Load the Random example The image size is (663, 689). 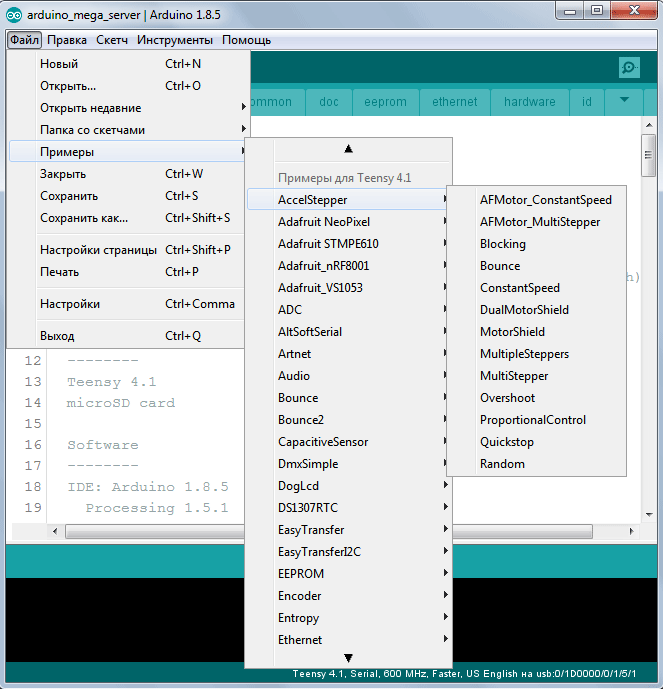pyautogui.click(x=536, y=464)
